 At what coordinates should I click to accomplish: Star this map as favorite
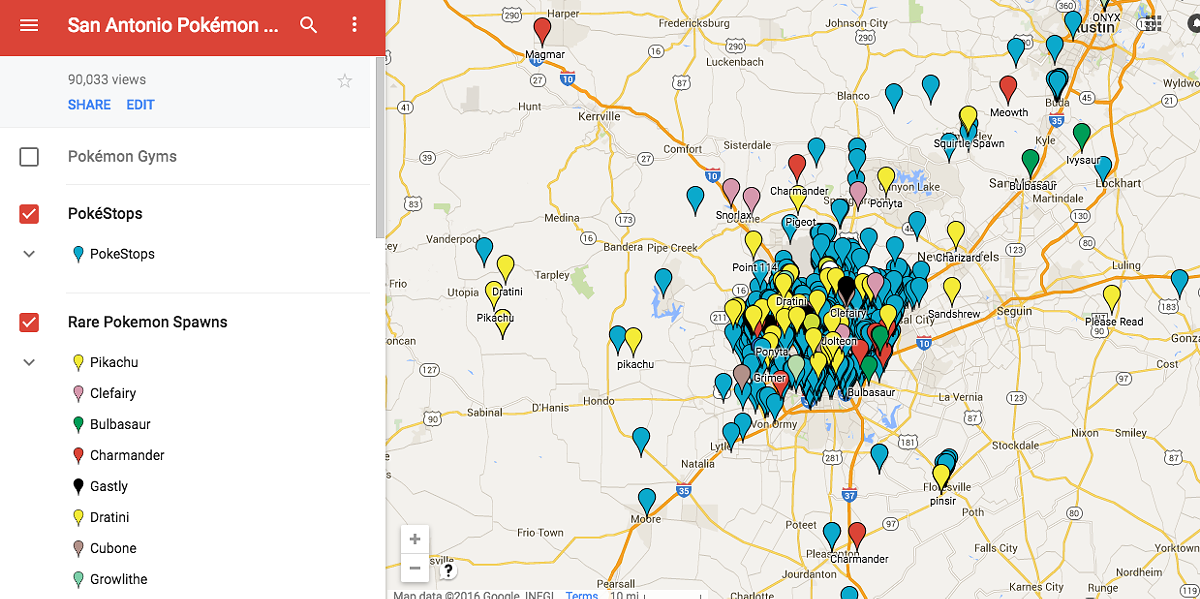coord(345,81)
